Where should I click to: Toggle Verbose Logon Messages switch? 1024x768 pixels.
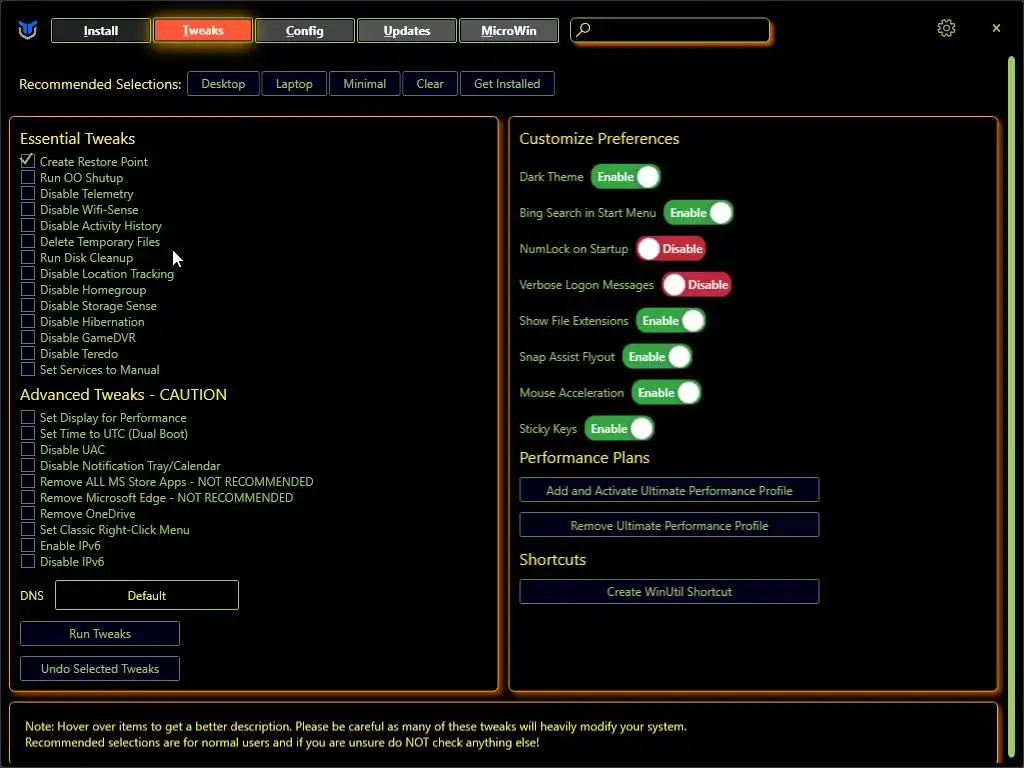pos(696,285)
